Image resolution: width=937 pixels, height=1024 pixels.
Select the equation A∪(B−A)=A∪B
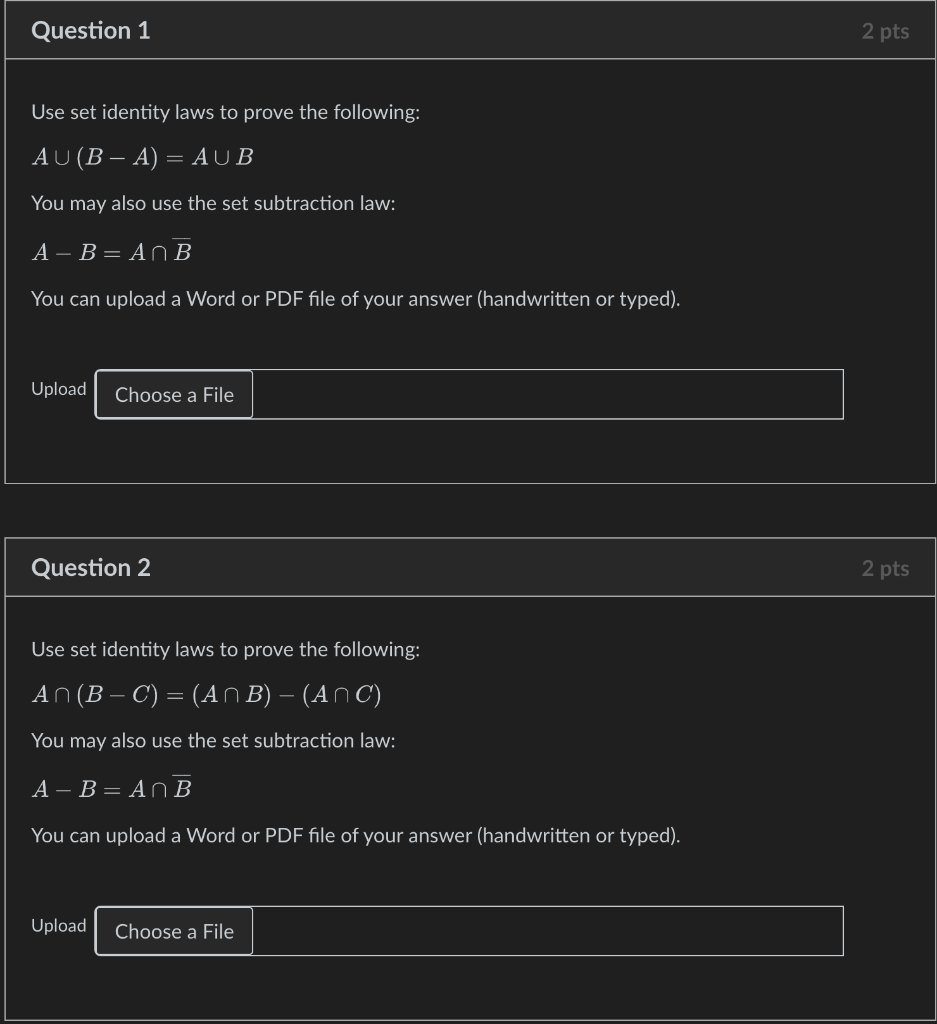[x=143, y=157]
